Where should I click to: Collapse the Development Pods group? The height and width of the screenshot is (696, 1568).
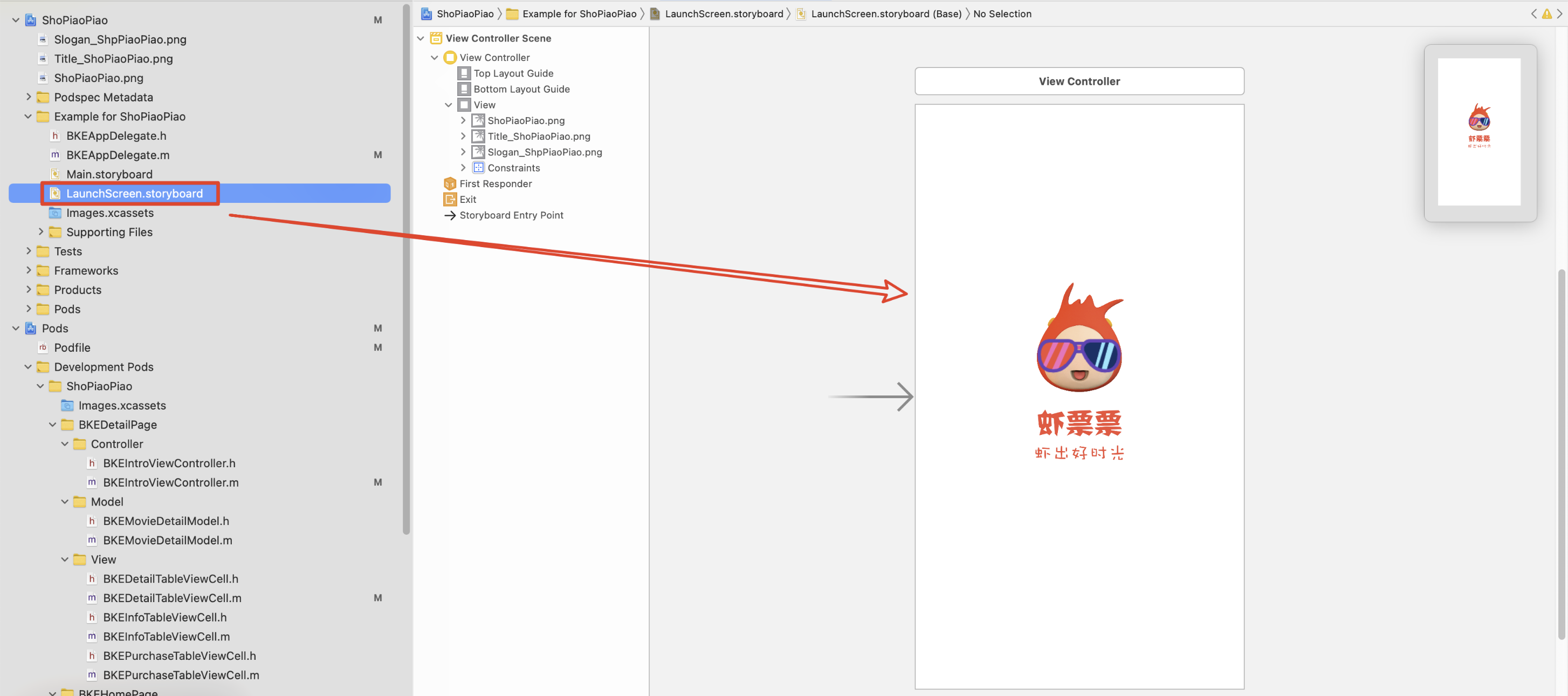[x=28, y=366]
